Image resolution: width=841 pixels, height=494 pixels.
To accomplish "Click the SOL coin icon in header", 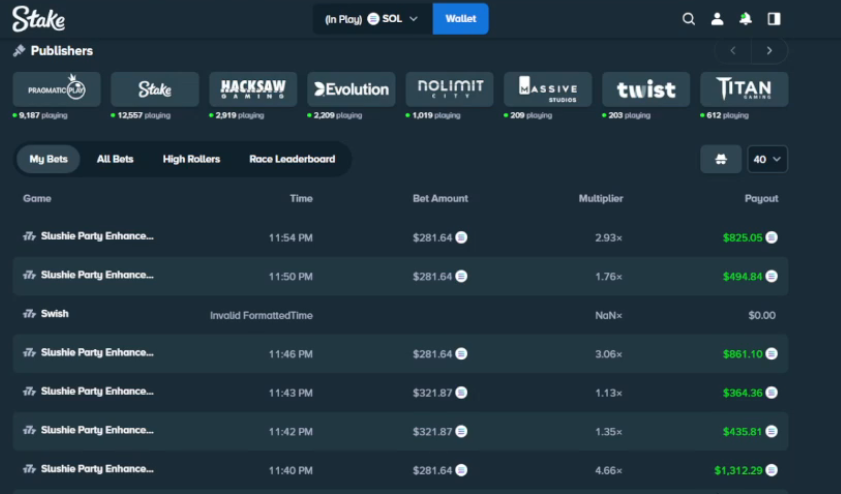I will pos(373,19).
